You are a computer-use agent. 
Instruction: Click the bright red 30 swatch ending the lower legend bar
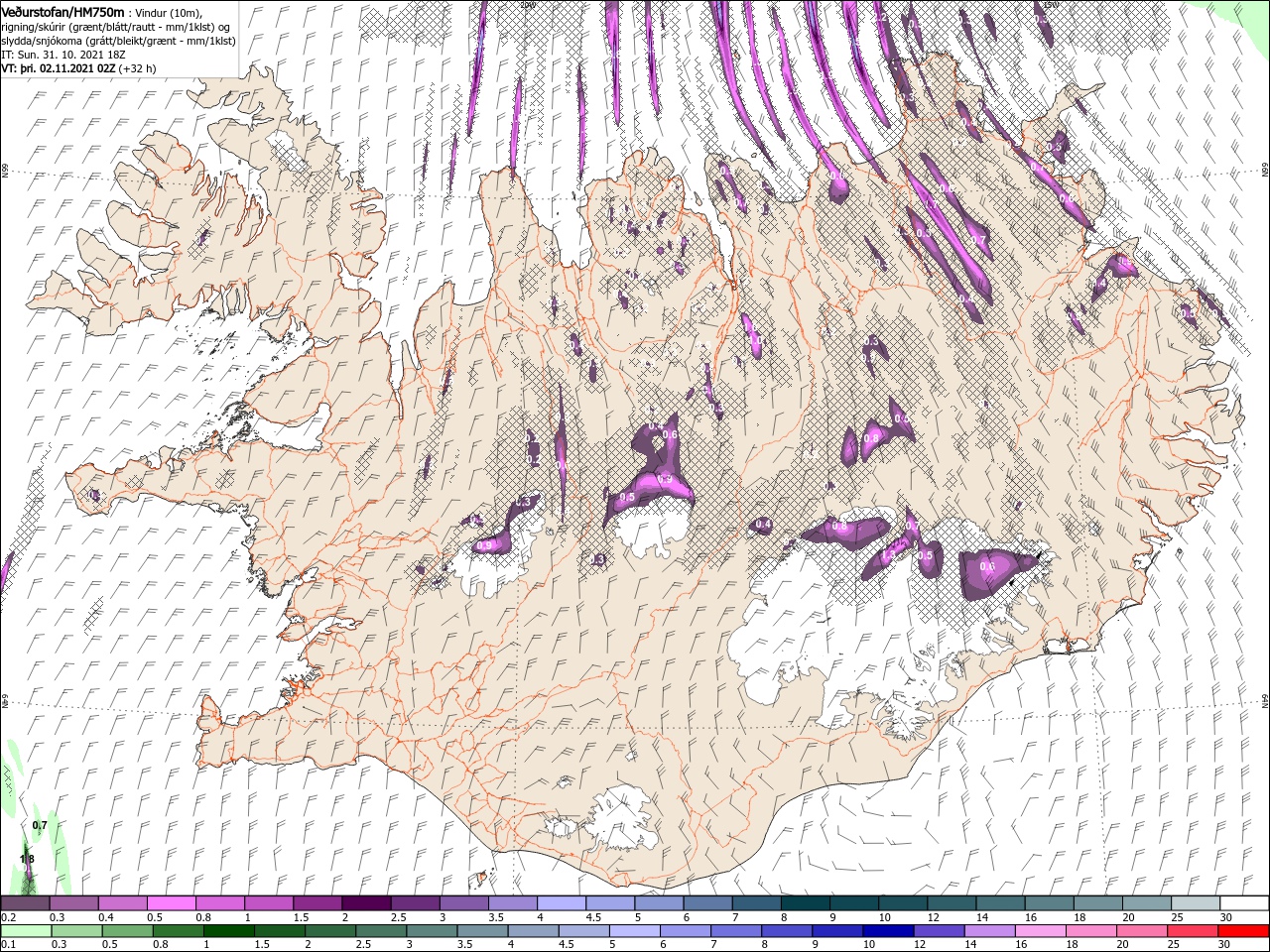1244,931
